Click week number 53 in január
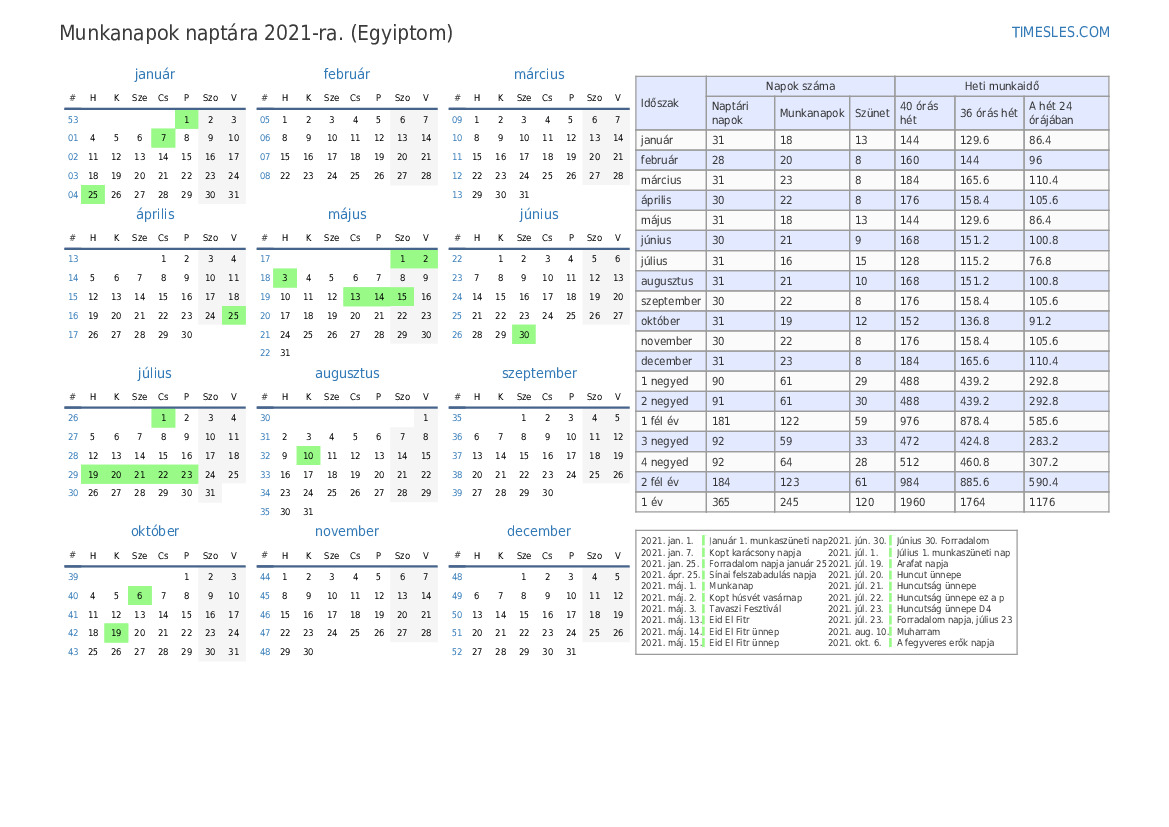Screen dimensions: 1169x827 (x=73, y=120)
